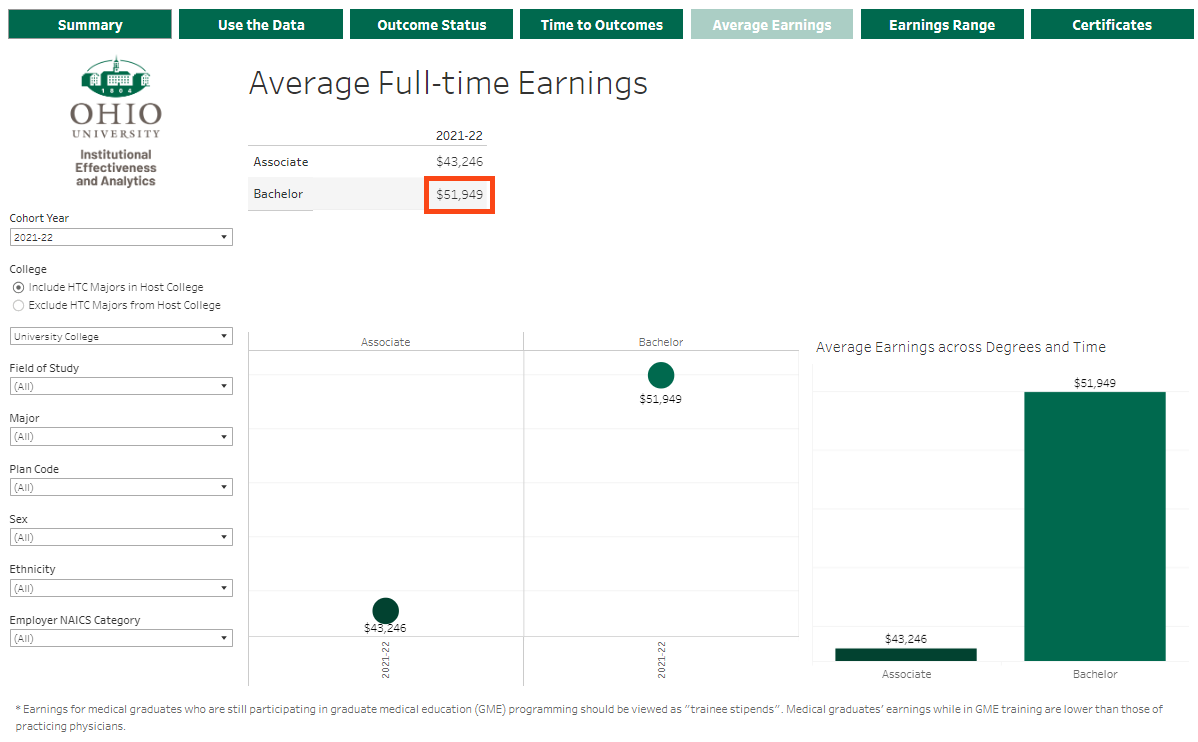This screenshot has height=742, width=1198.
Task: Expand the Major filter dropdown
Action: point(121,437)
